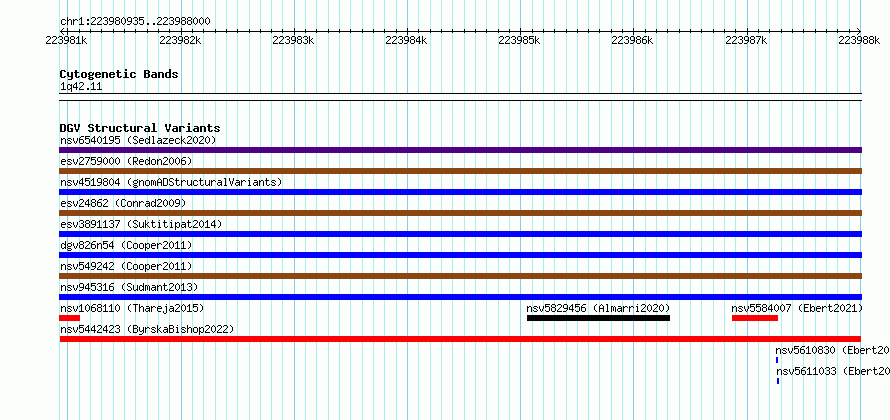Click the 1q42.11 cytogenetic band line
Screen dimensions: 890x420
pyautogui.click(x=460, y=97)
